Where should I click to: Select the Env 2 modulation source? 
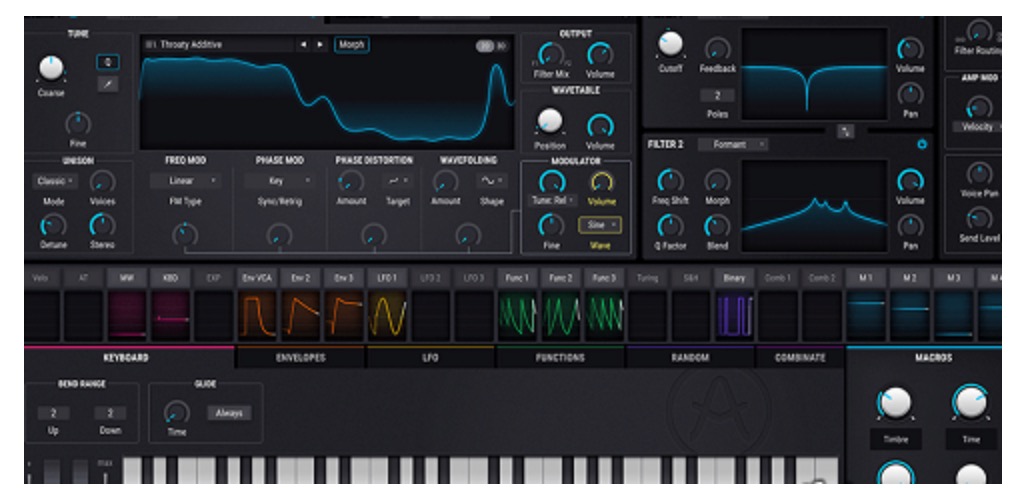point(301,279)
